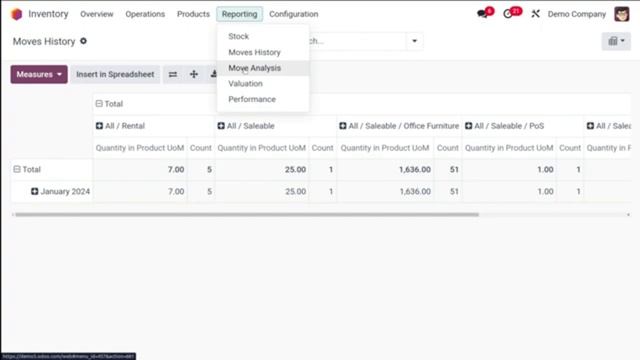
Task: Open the discuss messages icon
Action: [x=482, y=14]
